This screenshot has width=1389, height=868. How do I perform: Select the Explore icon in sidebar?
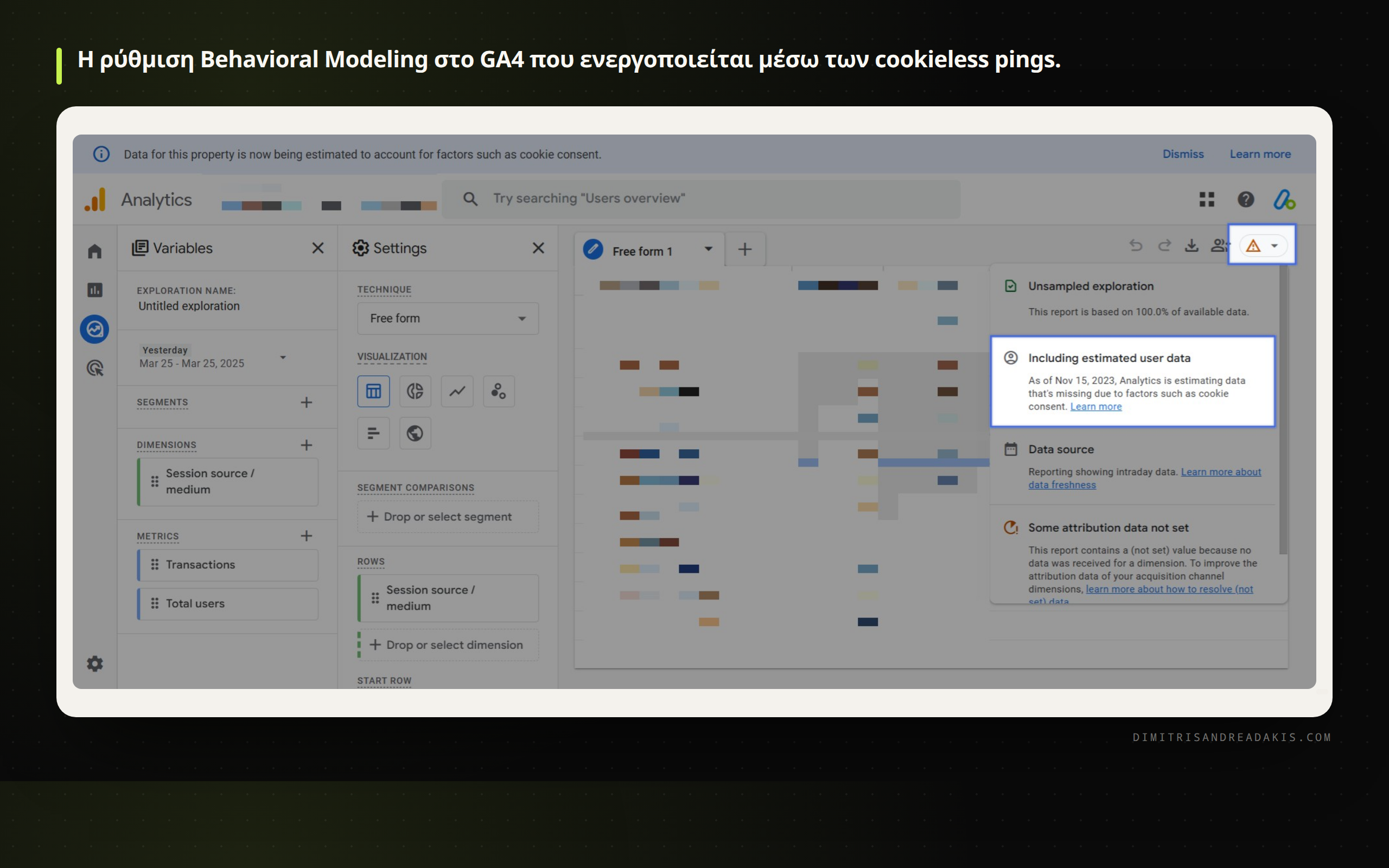(x=95, y=329)
